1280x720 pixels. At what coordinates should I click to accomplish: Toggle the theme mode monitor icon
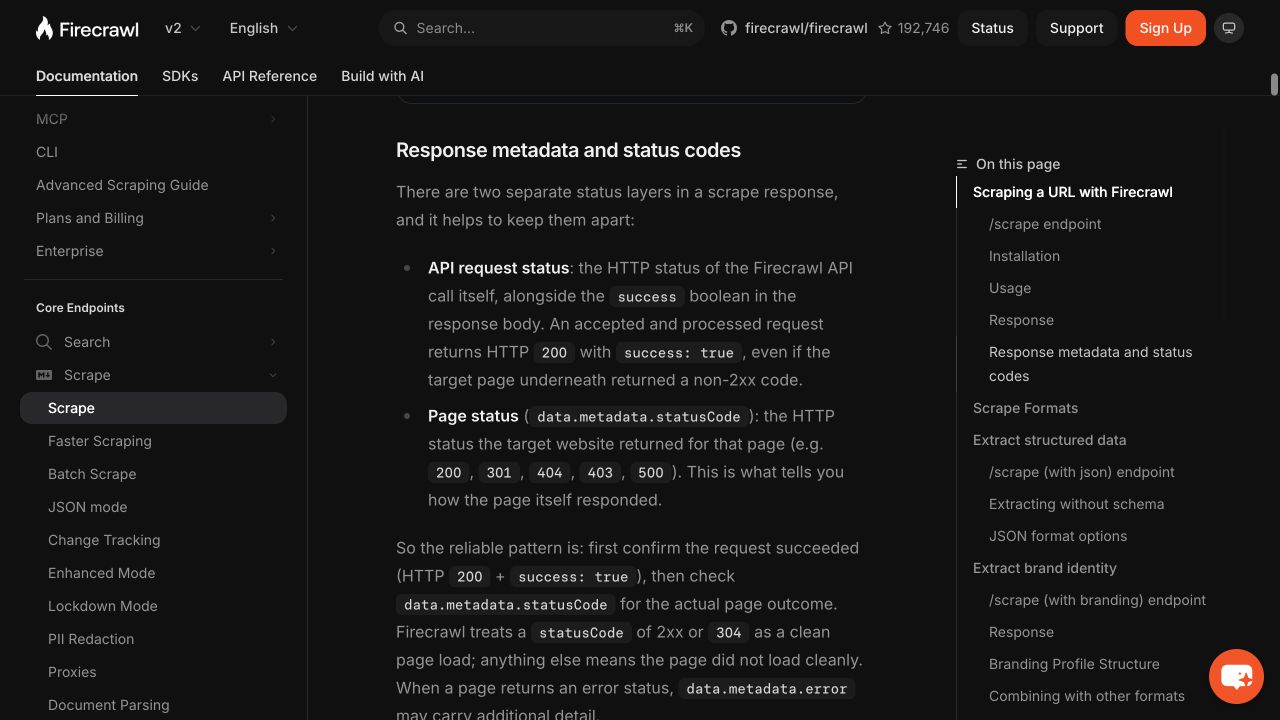click(1229, 28)
